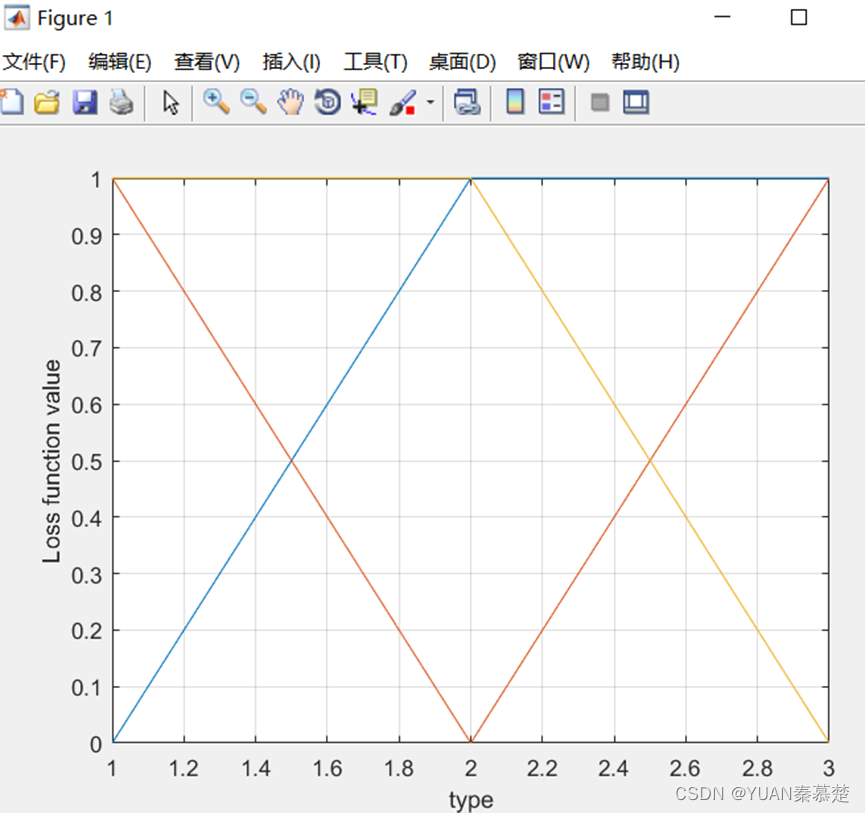The width and height of the screenshot is (865, 813).
Task: Expand the brush color dropdown arrow
Action: coord(430,103)
